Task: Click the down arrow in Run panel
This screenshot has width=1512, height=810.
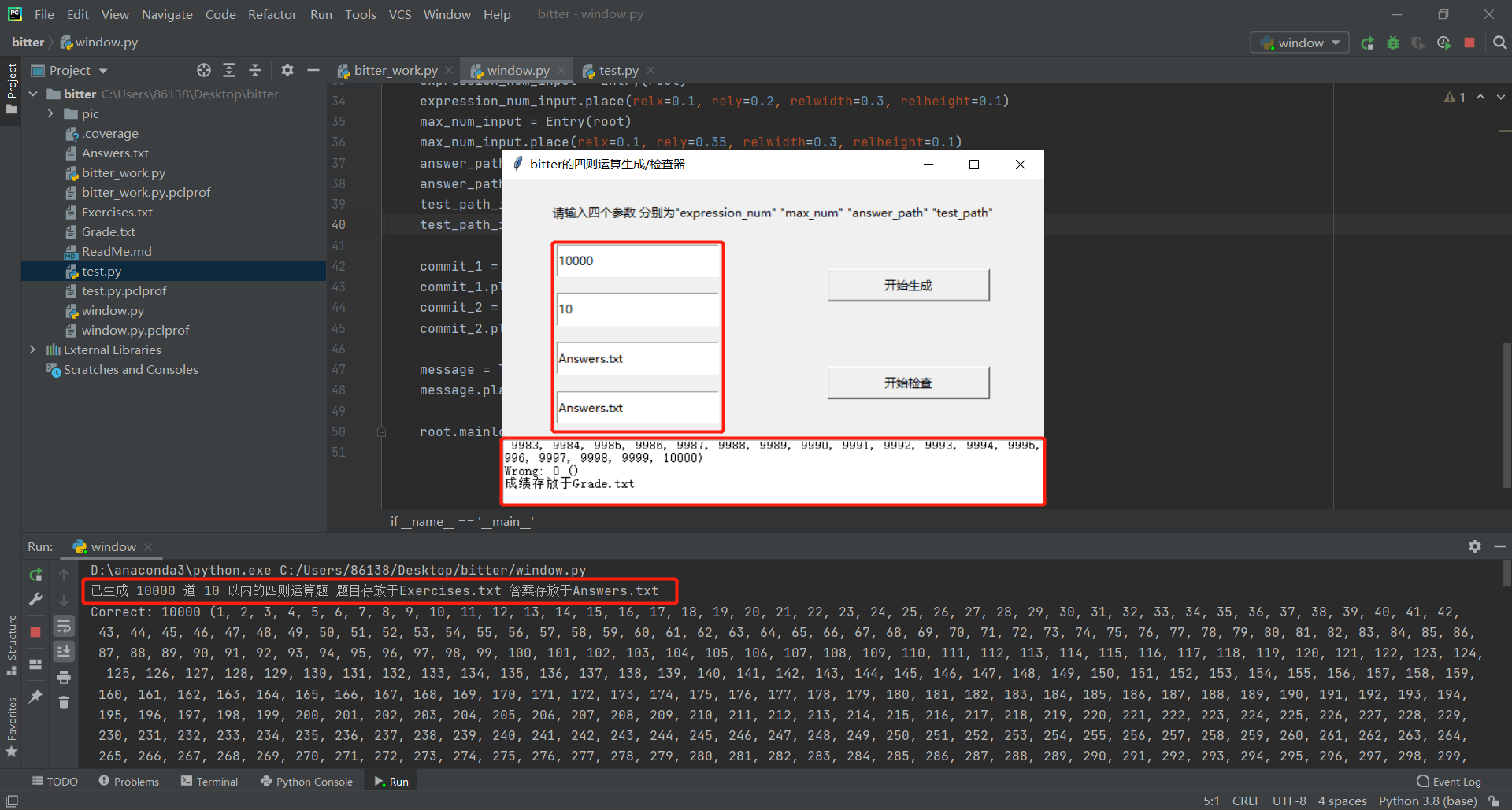Action: (64, 601)
